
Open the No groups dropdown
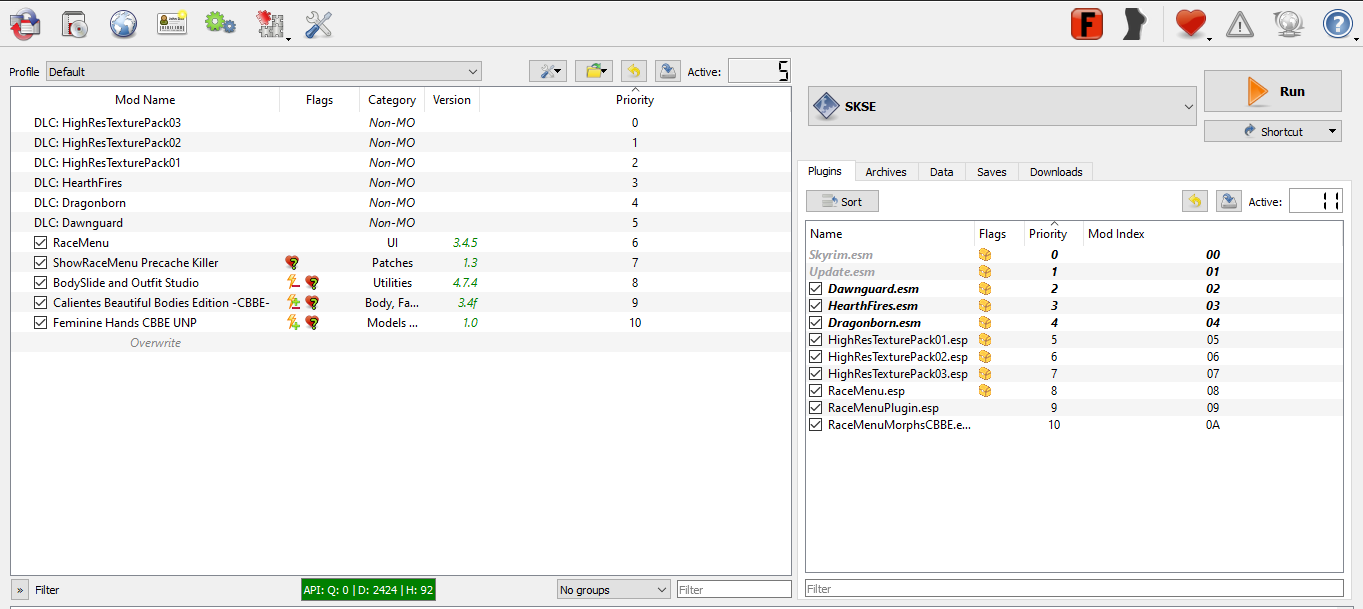click(613, 590)
